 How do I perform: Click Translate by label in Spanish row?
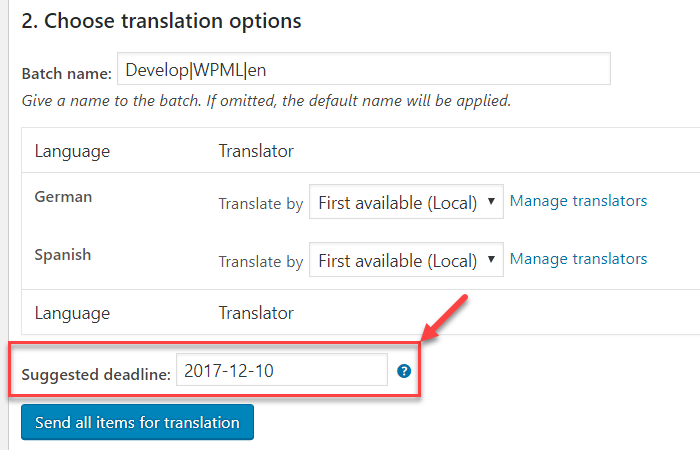(x=261, y=262)
